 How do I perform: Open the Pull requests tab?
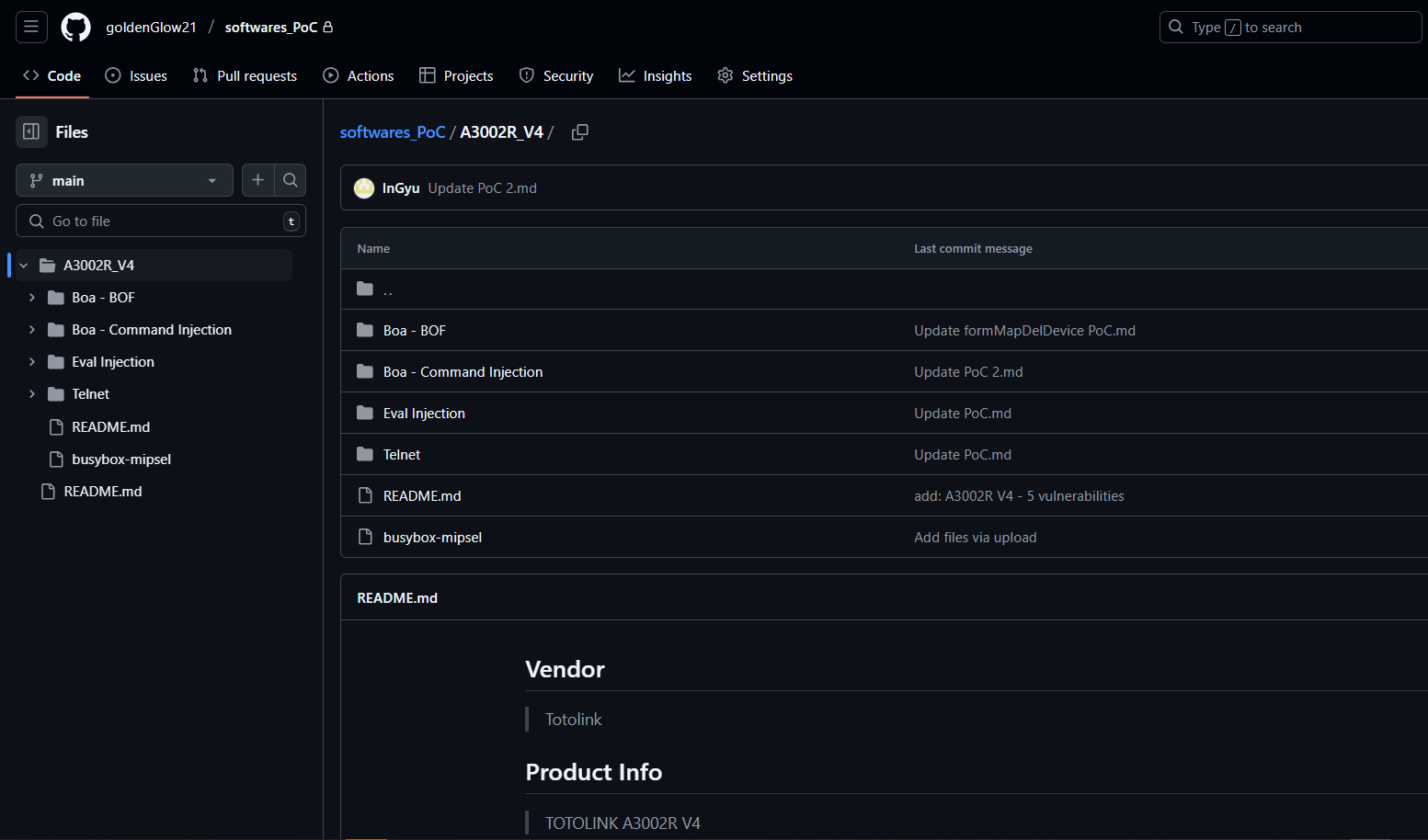coord(245,76)
